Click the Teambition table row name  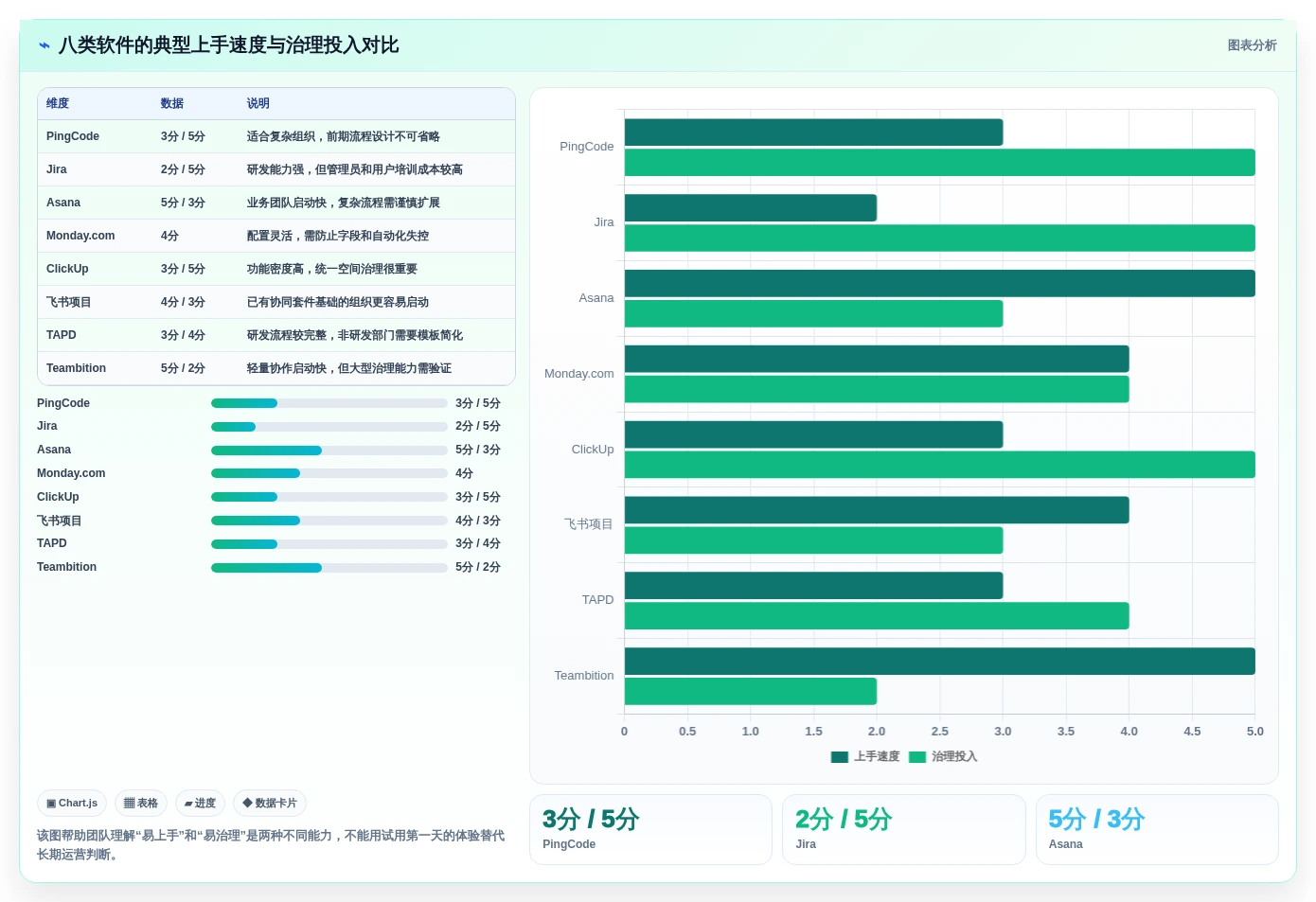(x=76, y=368)
